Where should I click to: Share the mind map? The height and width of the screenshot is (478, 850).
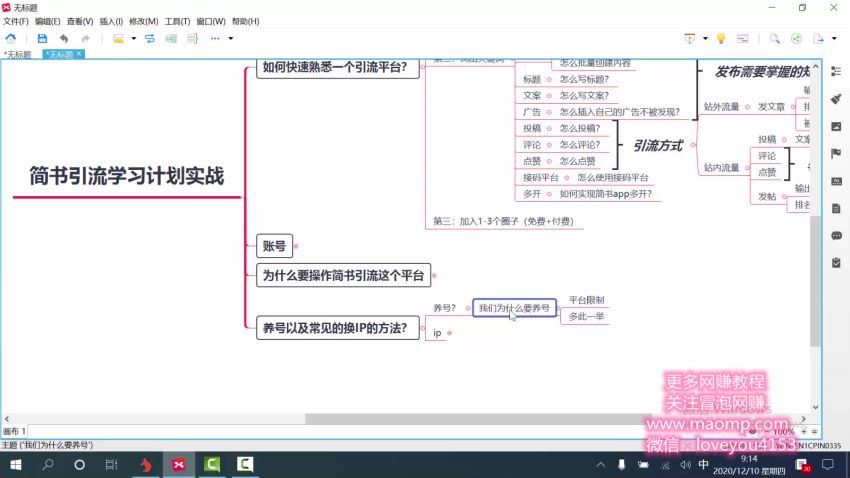796,38
